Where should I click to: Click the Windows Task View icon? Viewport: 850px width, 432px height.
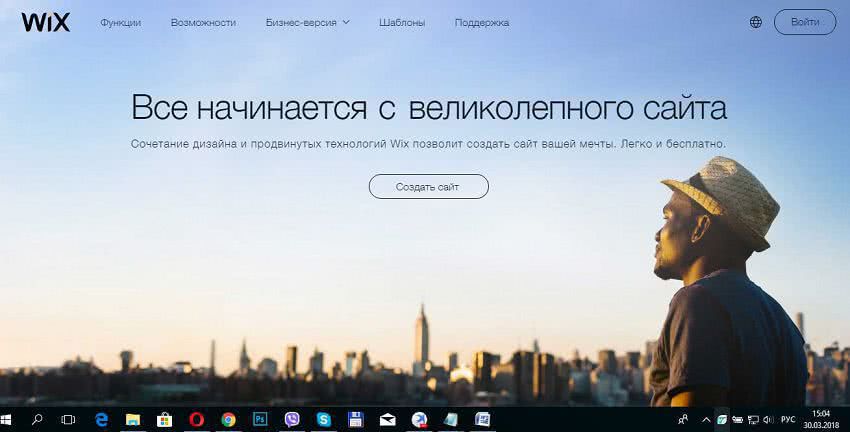(69, 420)
